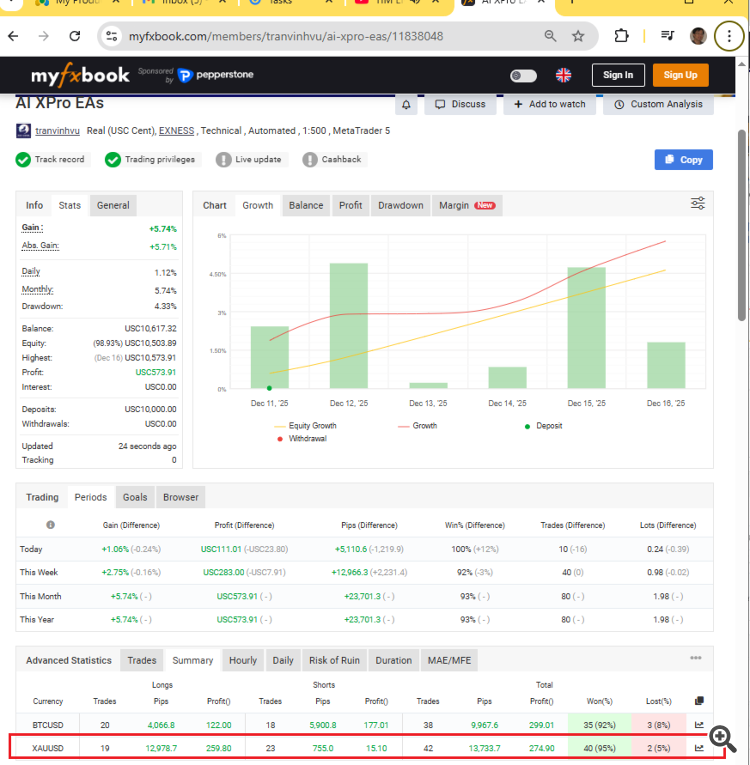Click tranvinhvu user avatar

tap(23, 131)
